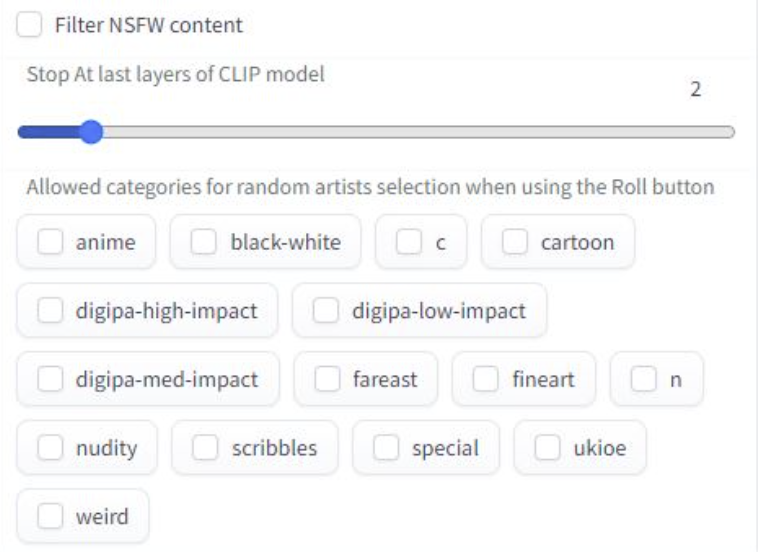Viewport: 758px width, 552px height.
Task: Toggle the digipa-low-impact checkbox
Action: pyautogui.click(x=326, y=311)
